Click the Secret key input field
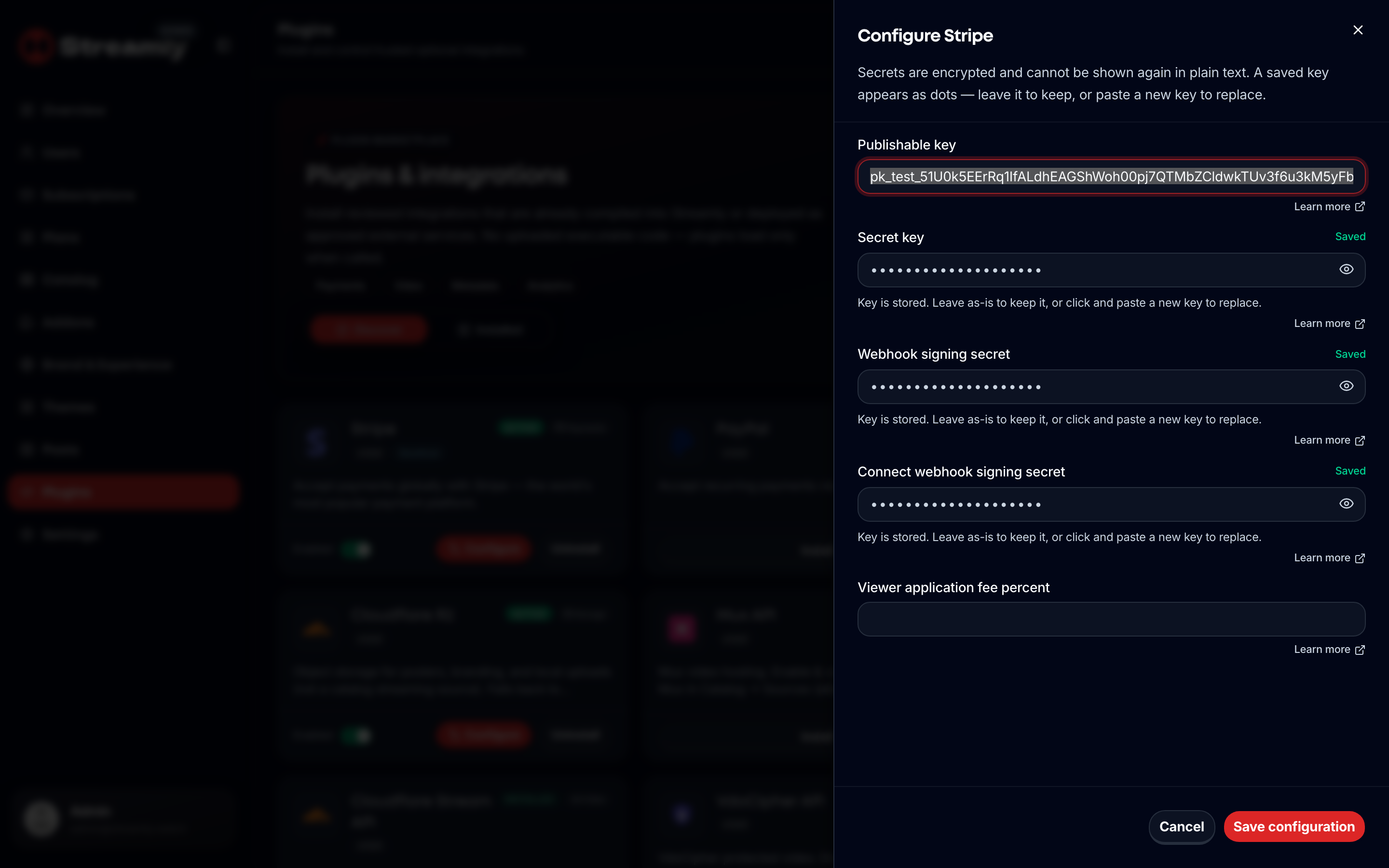The image size is (1389, 868). (1111, 270)
